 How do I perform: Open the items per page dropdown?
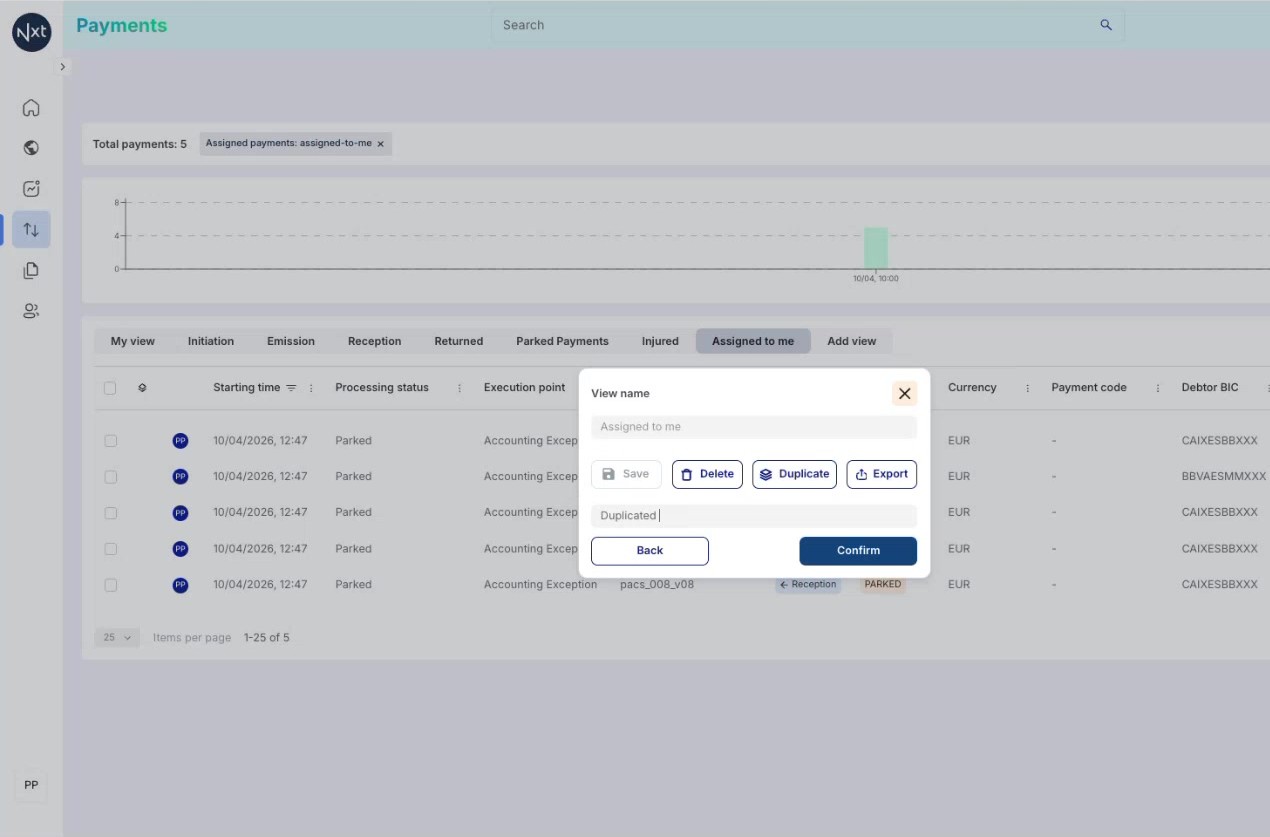(x=117, y=637)
